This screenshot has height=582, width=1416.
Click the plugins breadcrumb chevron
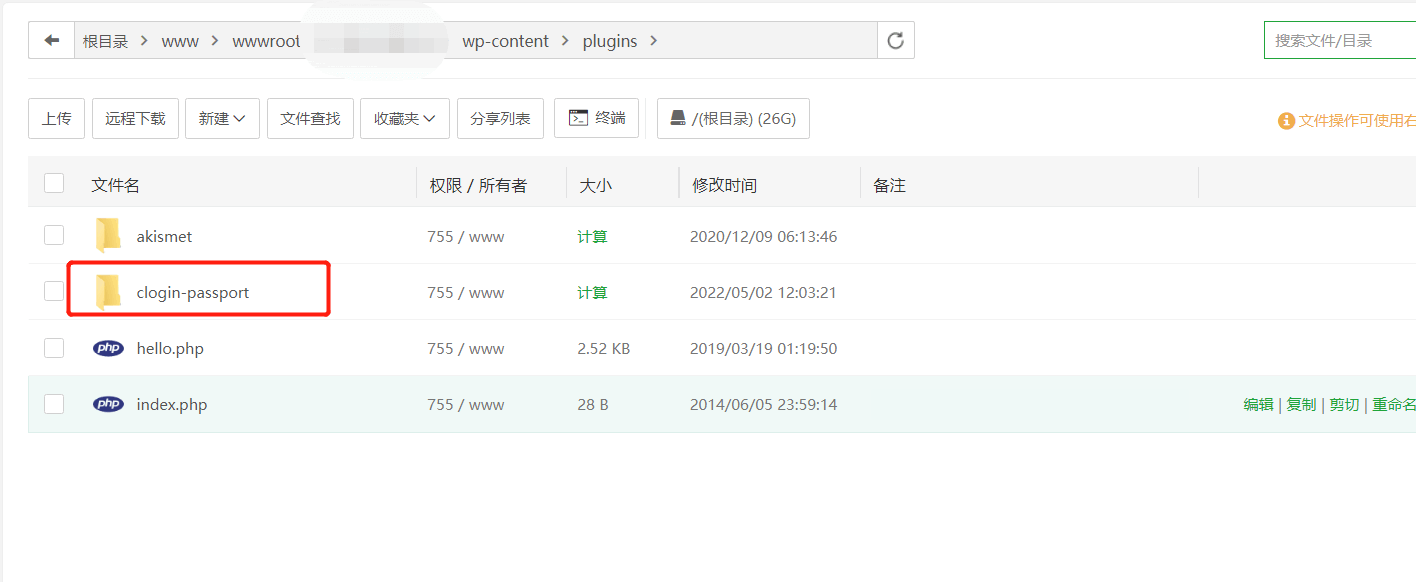click(653, 41)
